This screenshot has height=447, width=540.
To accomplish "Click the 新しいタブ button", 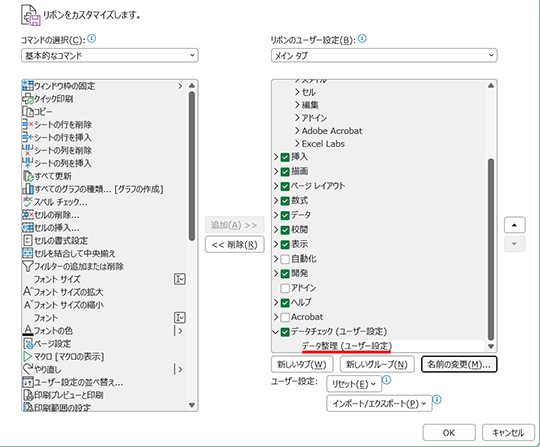I will [x=302, y=364].
